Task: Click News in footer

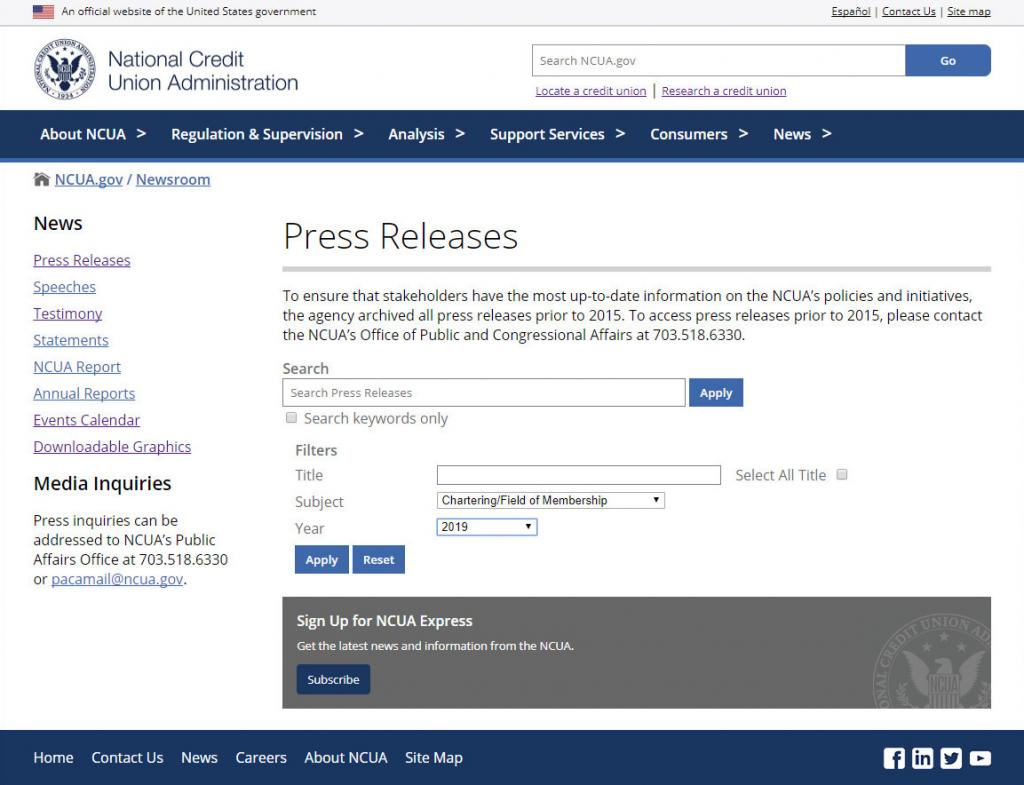Action: [x=199, y=758]
